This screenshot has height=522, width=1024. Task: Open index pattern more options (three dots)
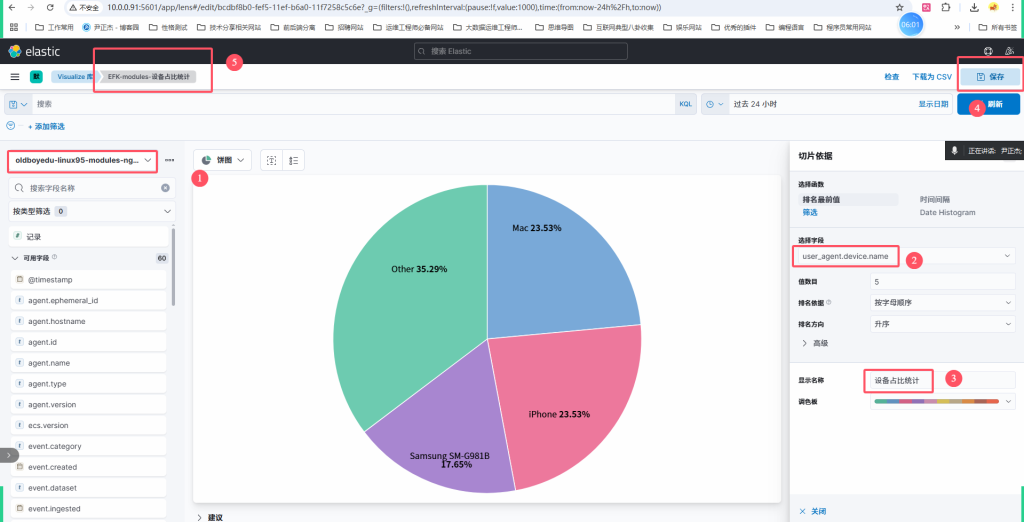coord(169,160)
